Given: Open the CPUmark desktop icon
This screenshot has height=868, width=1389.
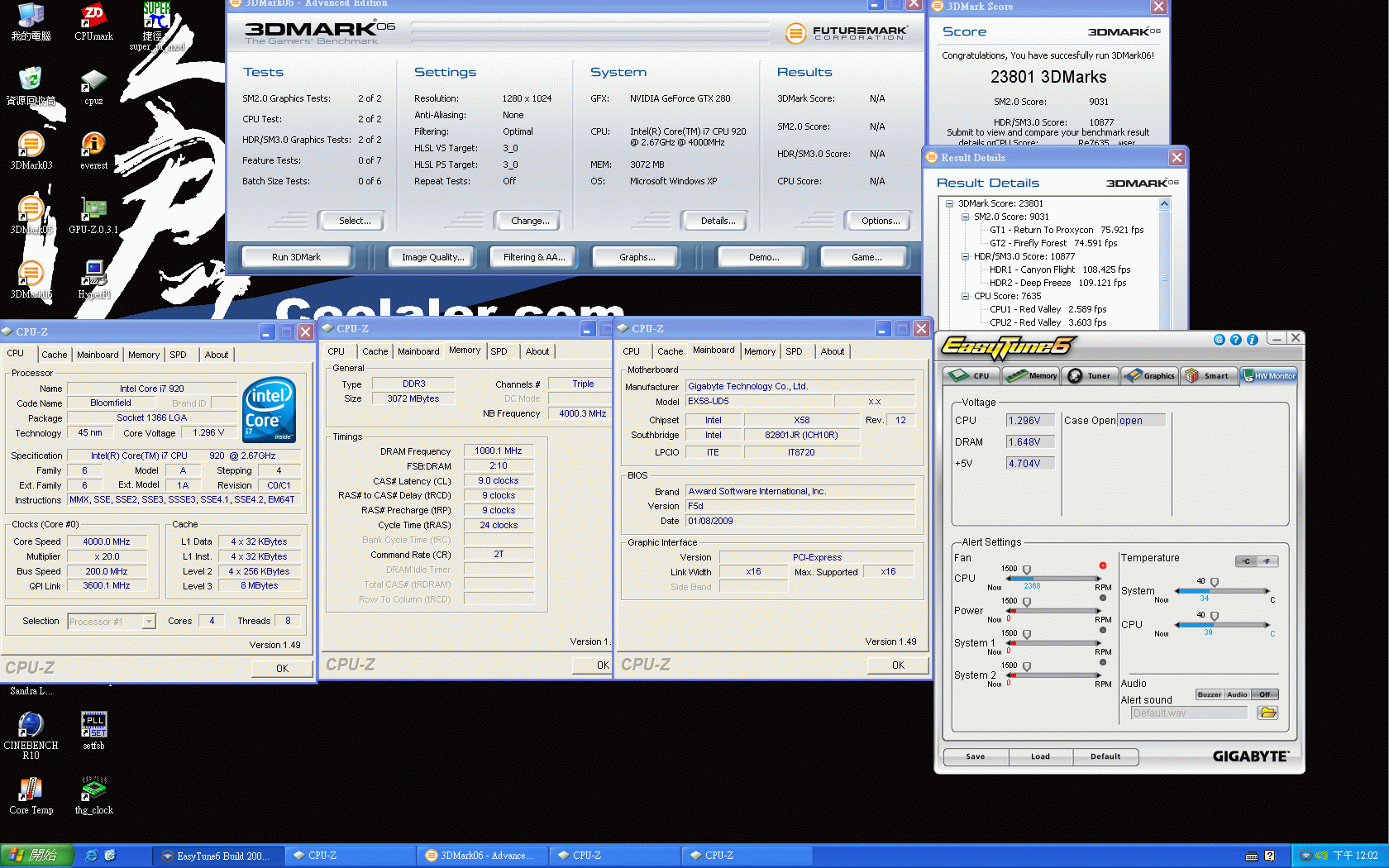Looking at the screenshot, I should [93, 22].
